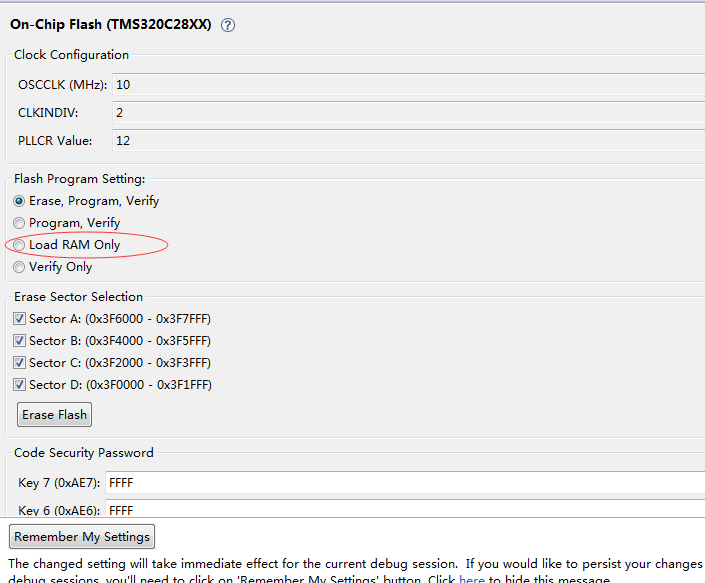This screenshot has height=583, width=705.
Task: Edit Key 6 (0xAE6) password field
Action: (x=405, y=508)
